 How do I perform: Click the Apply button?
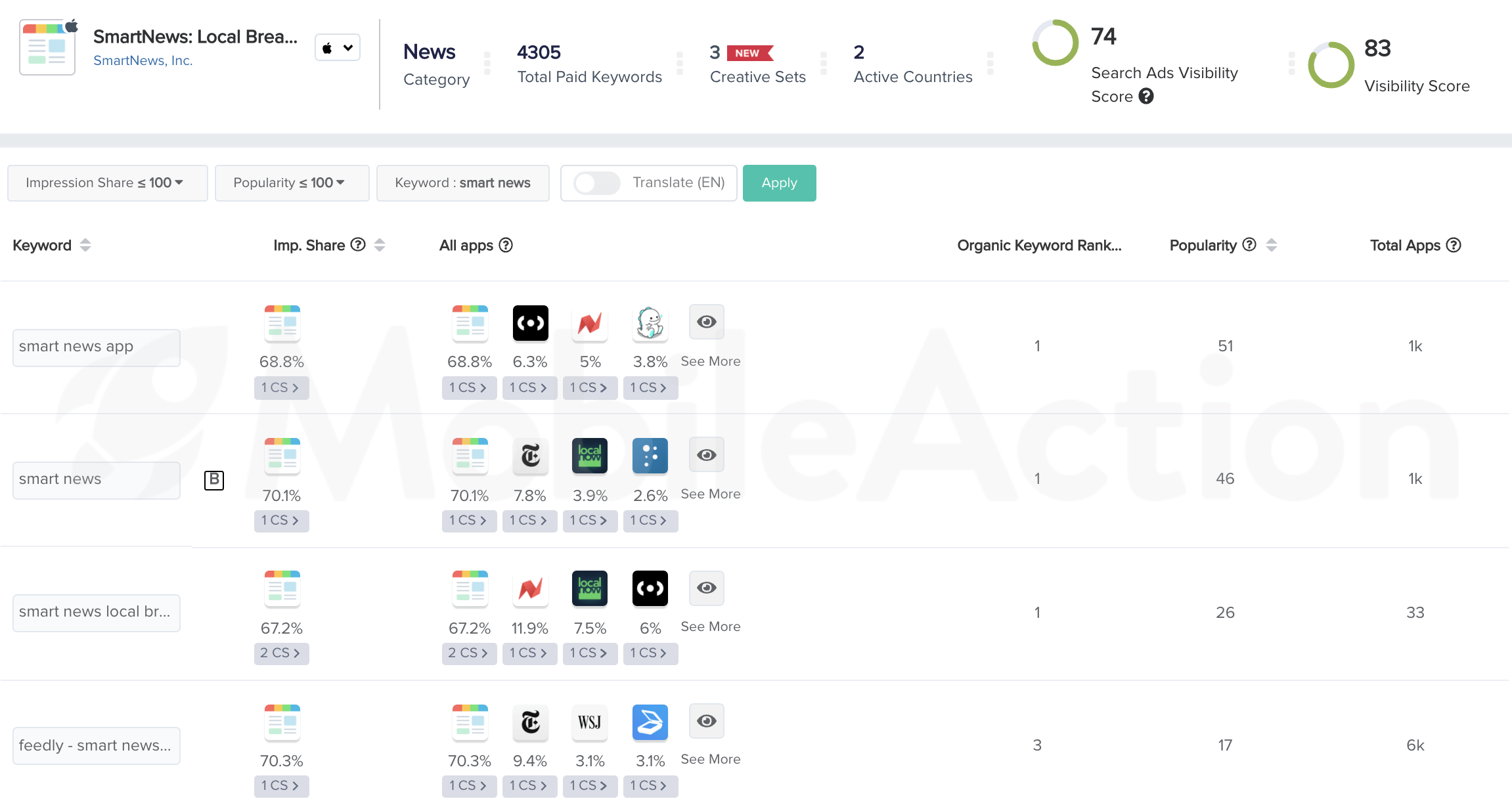point(779,183)
